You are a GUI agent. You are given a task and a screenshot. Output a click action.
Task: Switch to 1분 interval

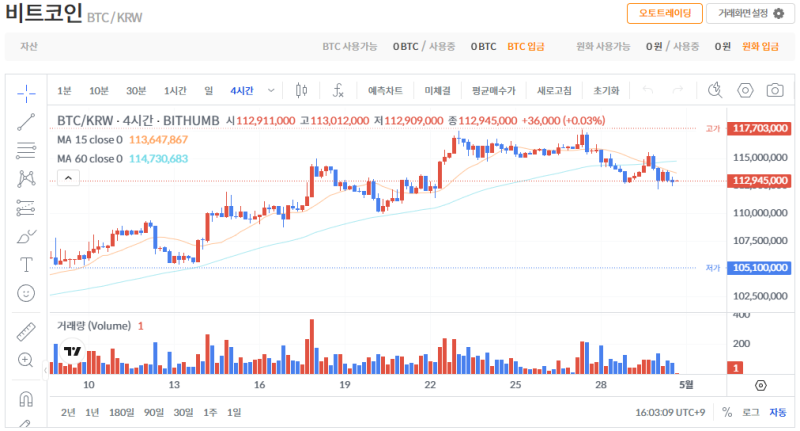tap(64, 91)
